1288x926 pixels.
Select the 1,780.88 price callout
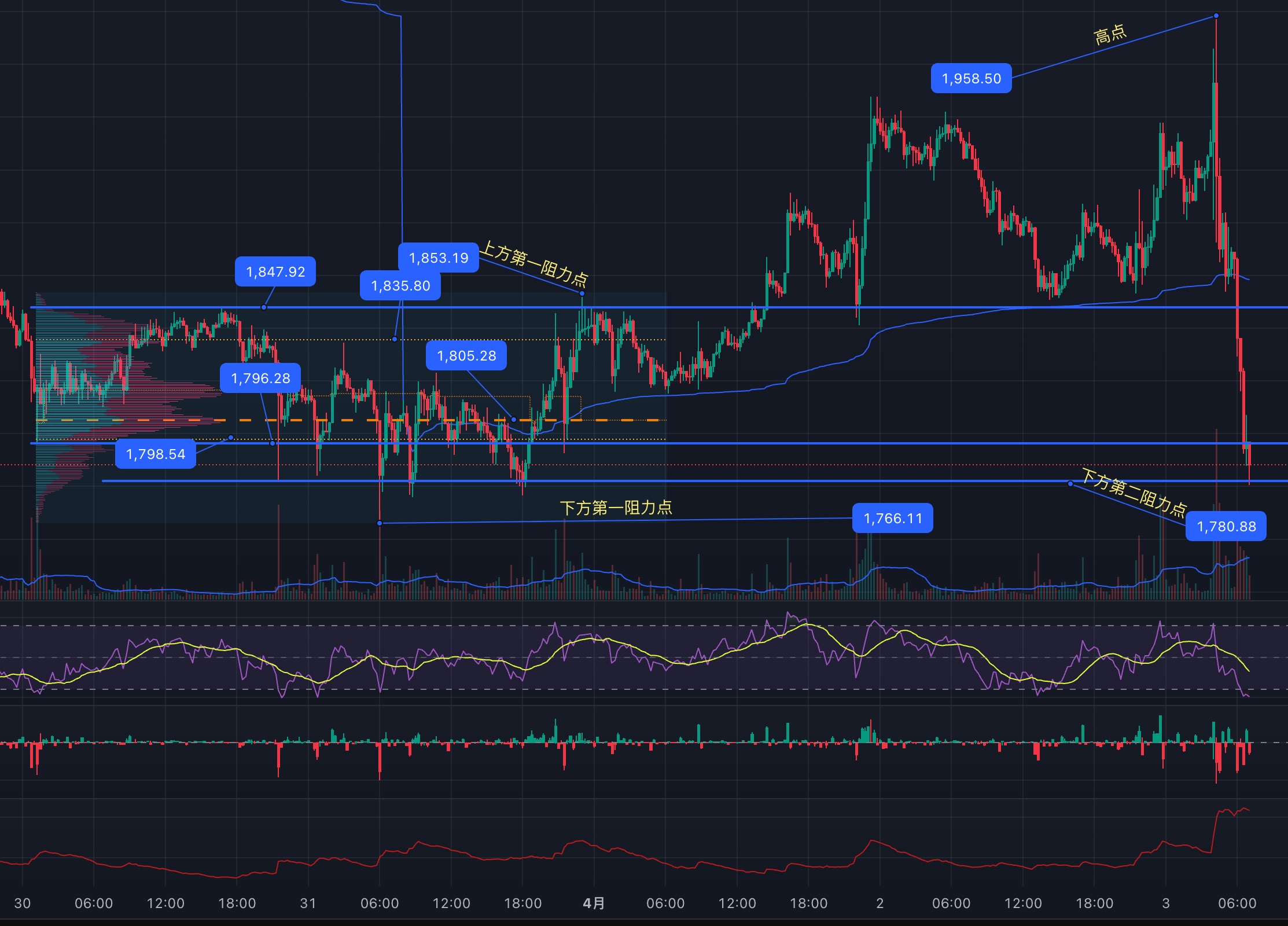pos(1226,526)
